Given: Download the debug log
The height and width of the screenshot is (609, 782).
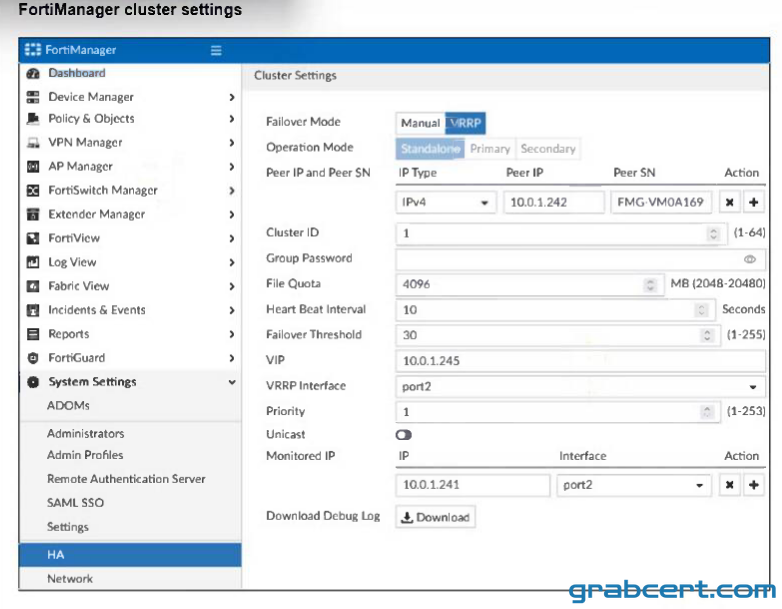Looking at the screenshot, I should (x=435, y=517).
